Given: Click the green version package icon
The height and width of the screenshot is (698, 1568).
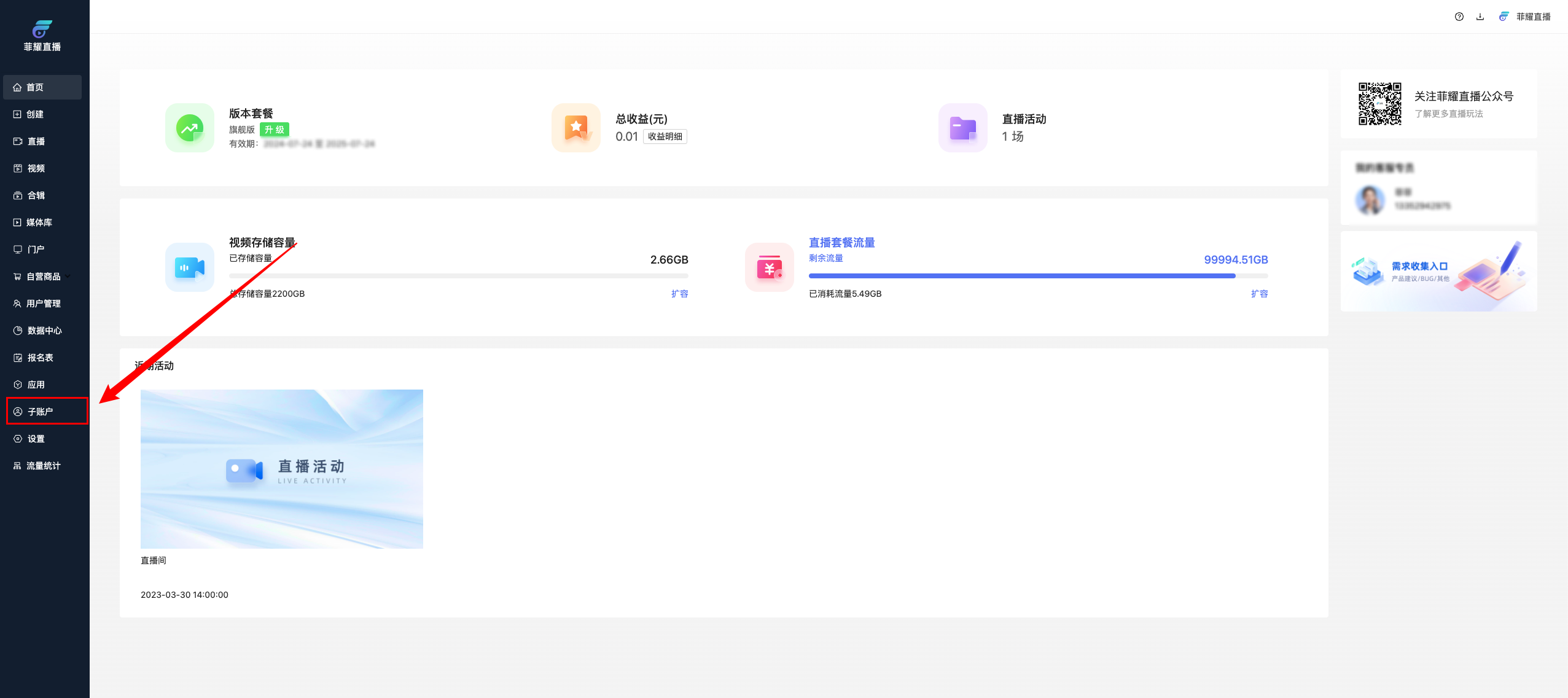Looking at the screenshot, I should pyautogui.click(x=190, y=128).
